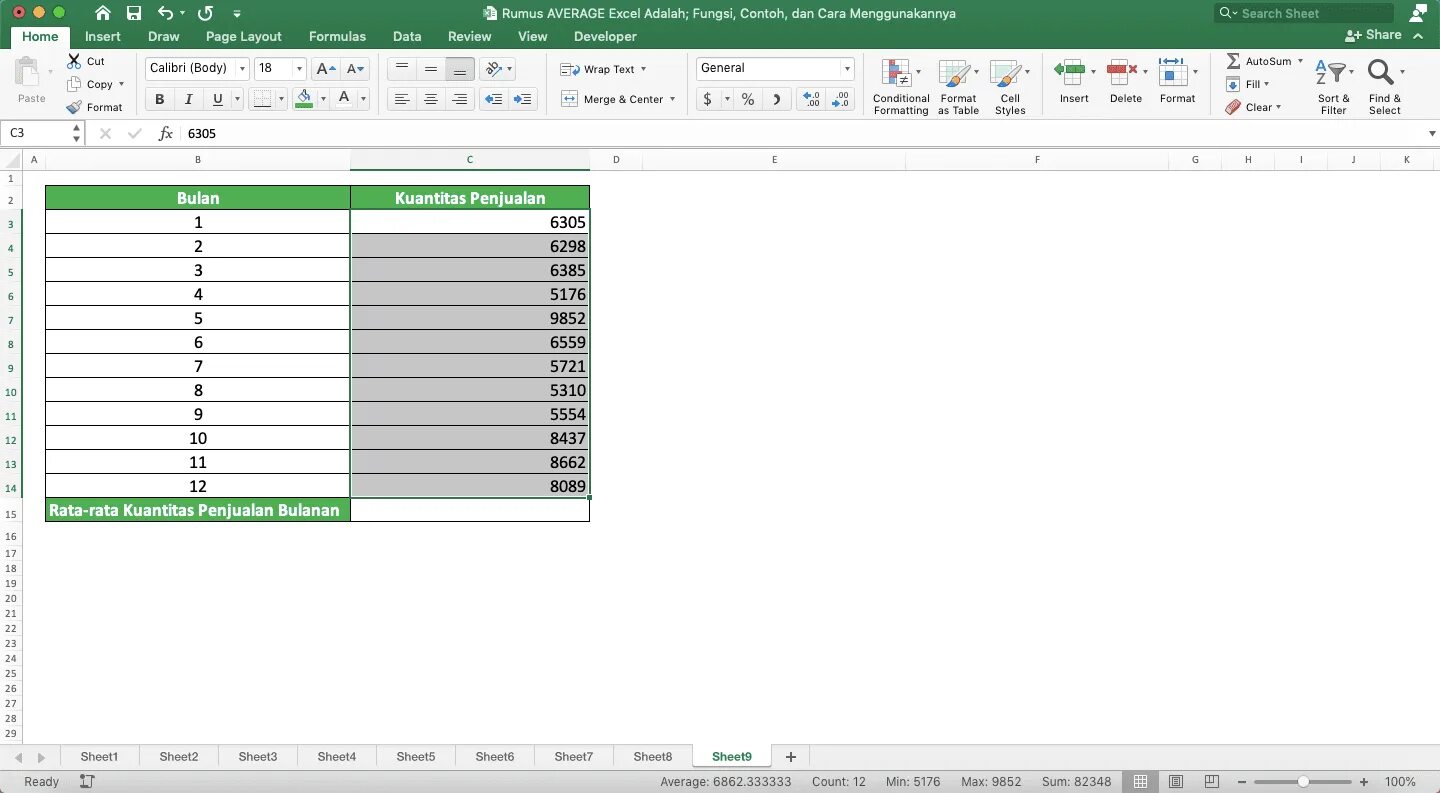Apply comma style format
This screenshot has height=793, width=1440.
(777, 99)
